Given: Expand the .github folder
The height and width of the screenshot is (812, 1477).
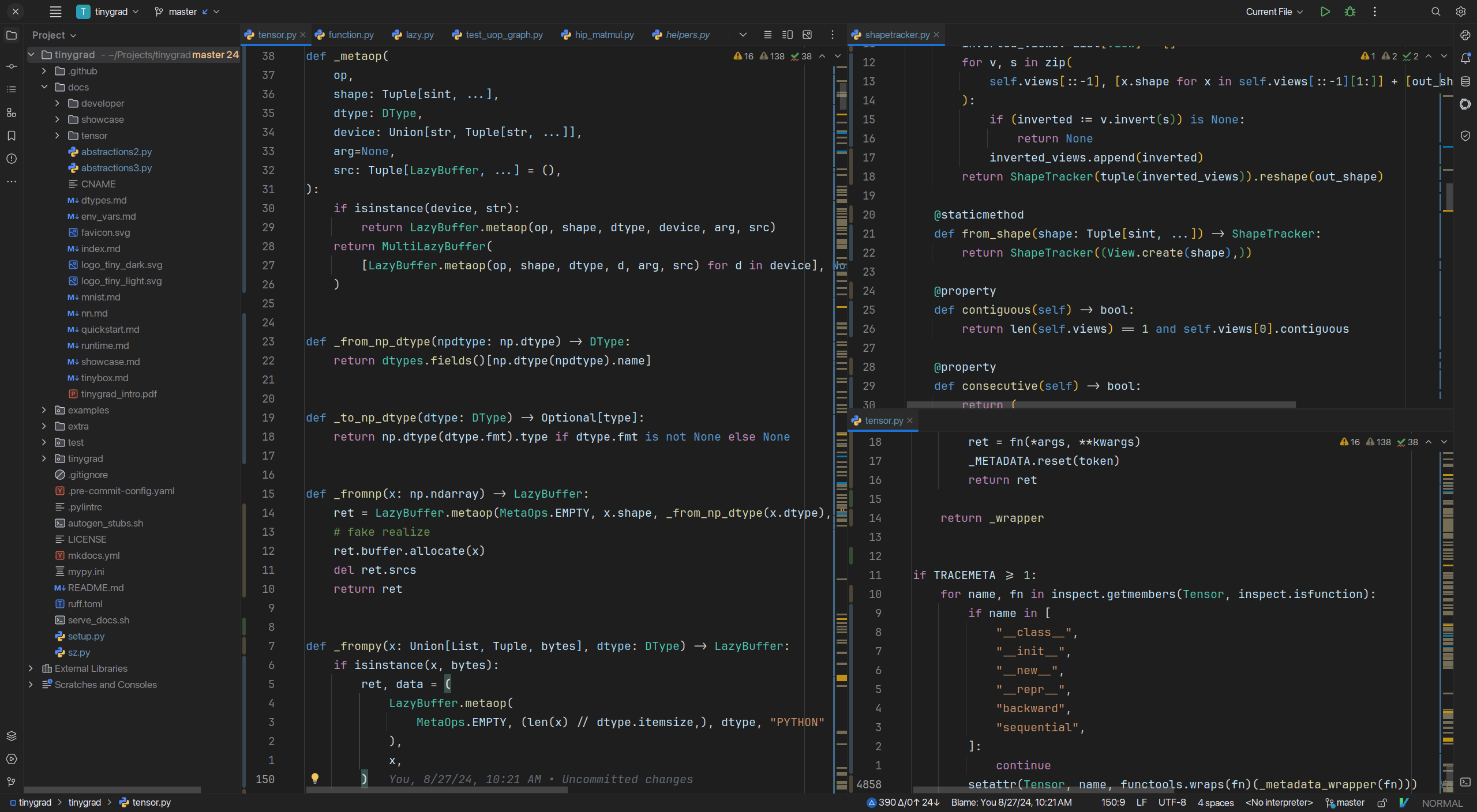Looking at the screenshot, I should coord(44,71).
